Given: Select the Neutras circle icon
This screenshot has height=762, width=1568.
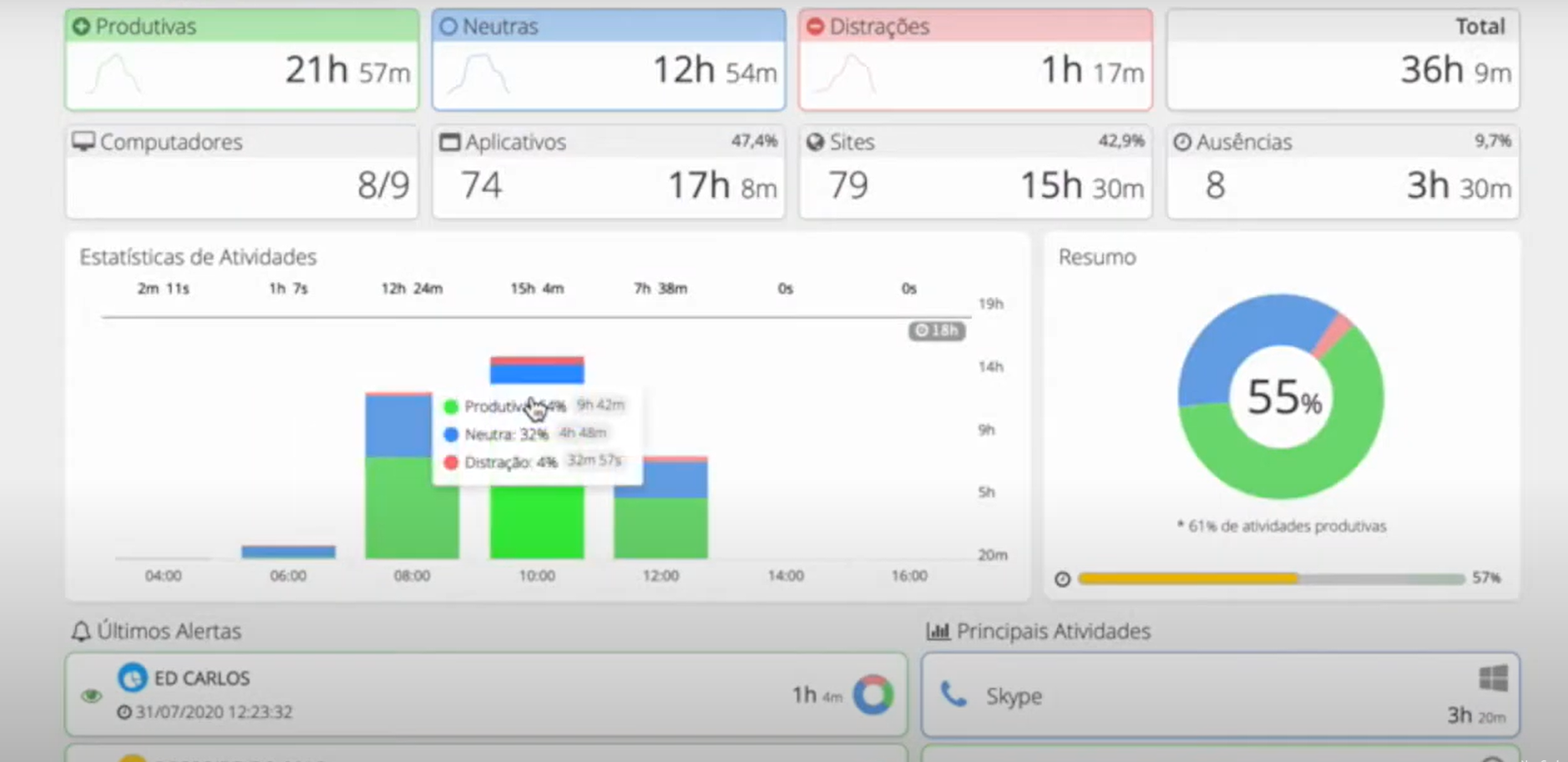Looking at the screenshot, I should pos(449,26).
